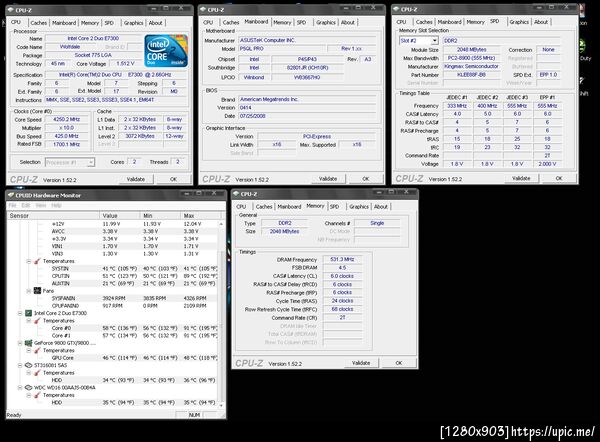The image size is (600, 442).
Task: Click the GeForce graphics card icon
Action: coord(28,343)
